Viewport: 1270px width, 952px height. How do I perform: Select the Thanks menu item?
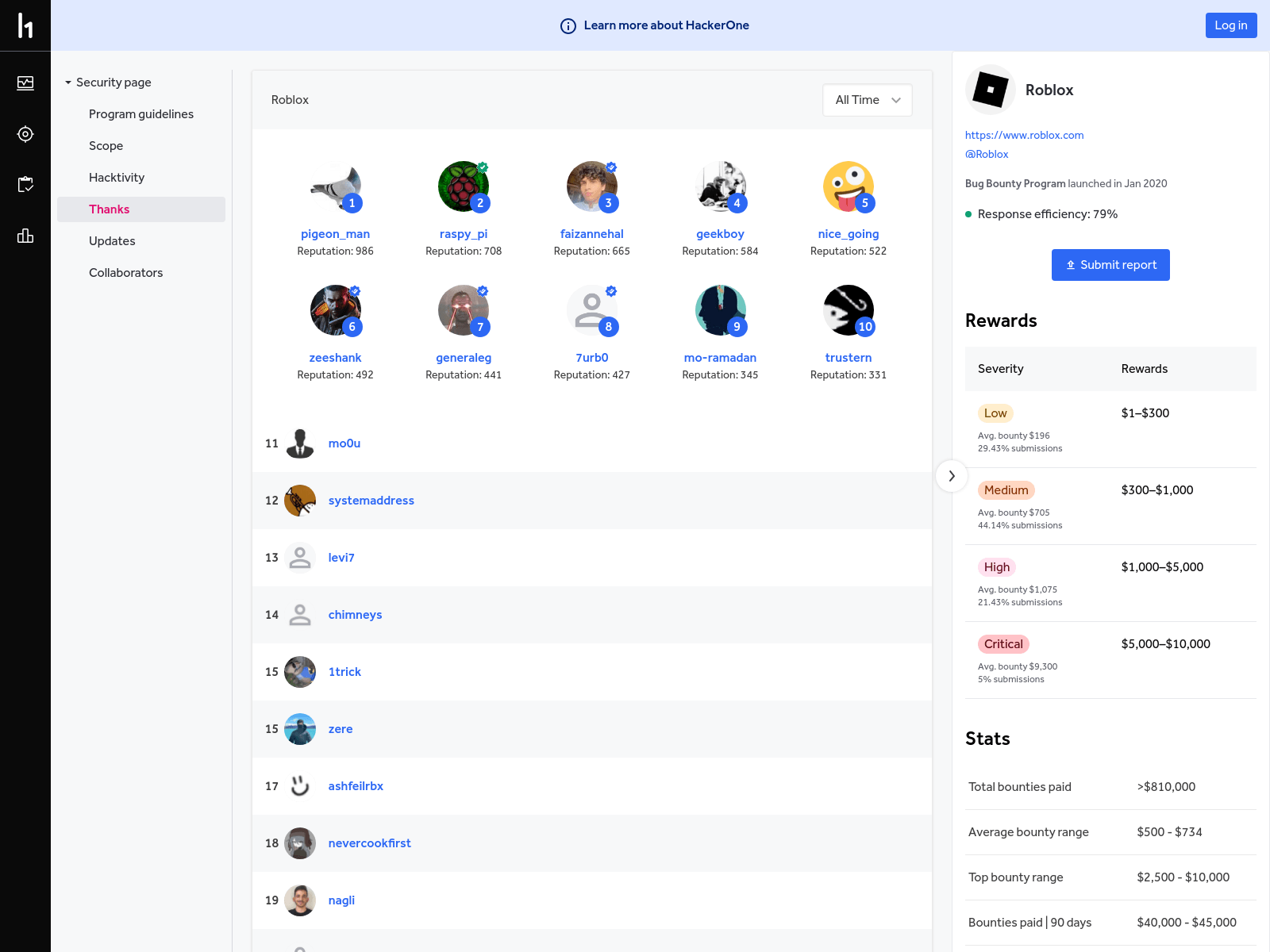(141, 209)
